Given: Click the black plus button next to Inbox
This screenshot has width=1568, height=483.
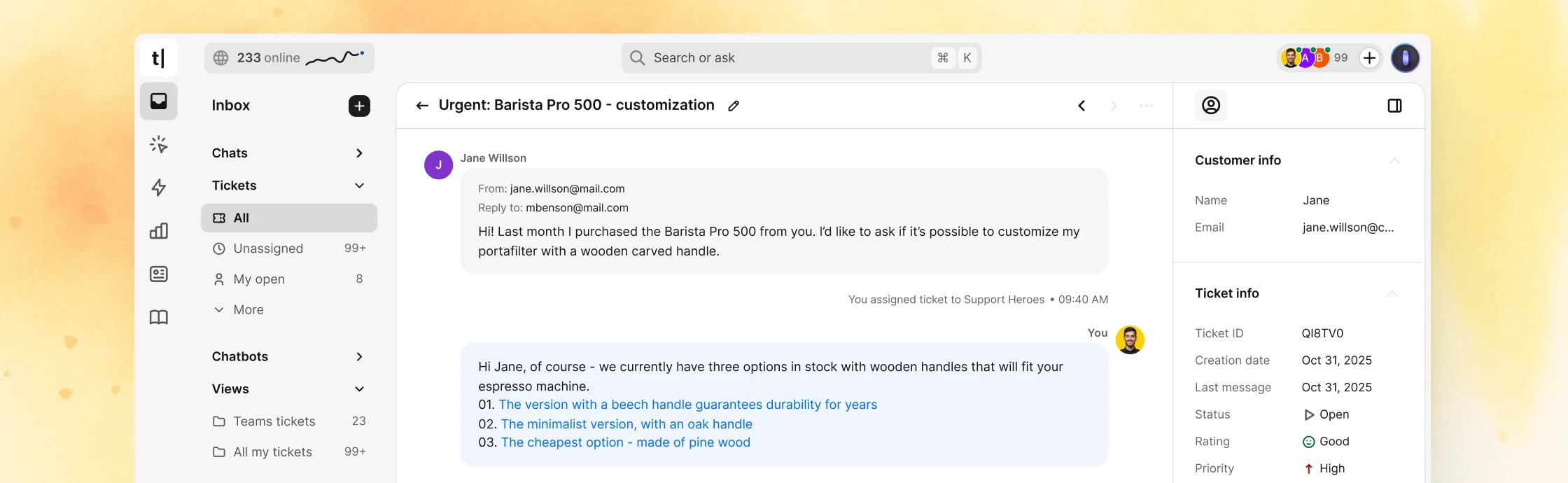Looking at the screenshot, I should click(x=359, y=106).
